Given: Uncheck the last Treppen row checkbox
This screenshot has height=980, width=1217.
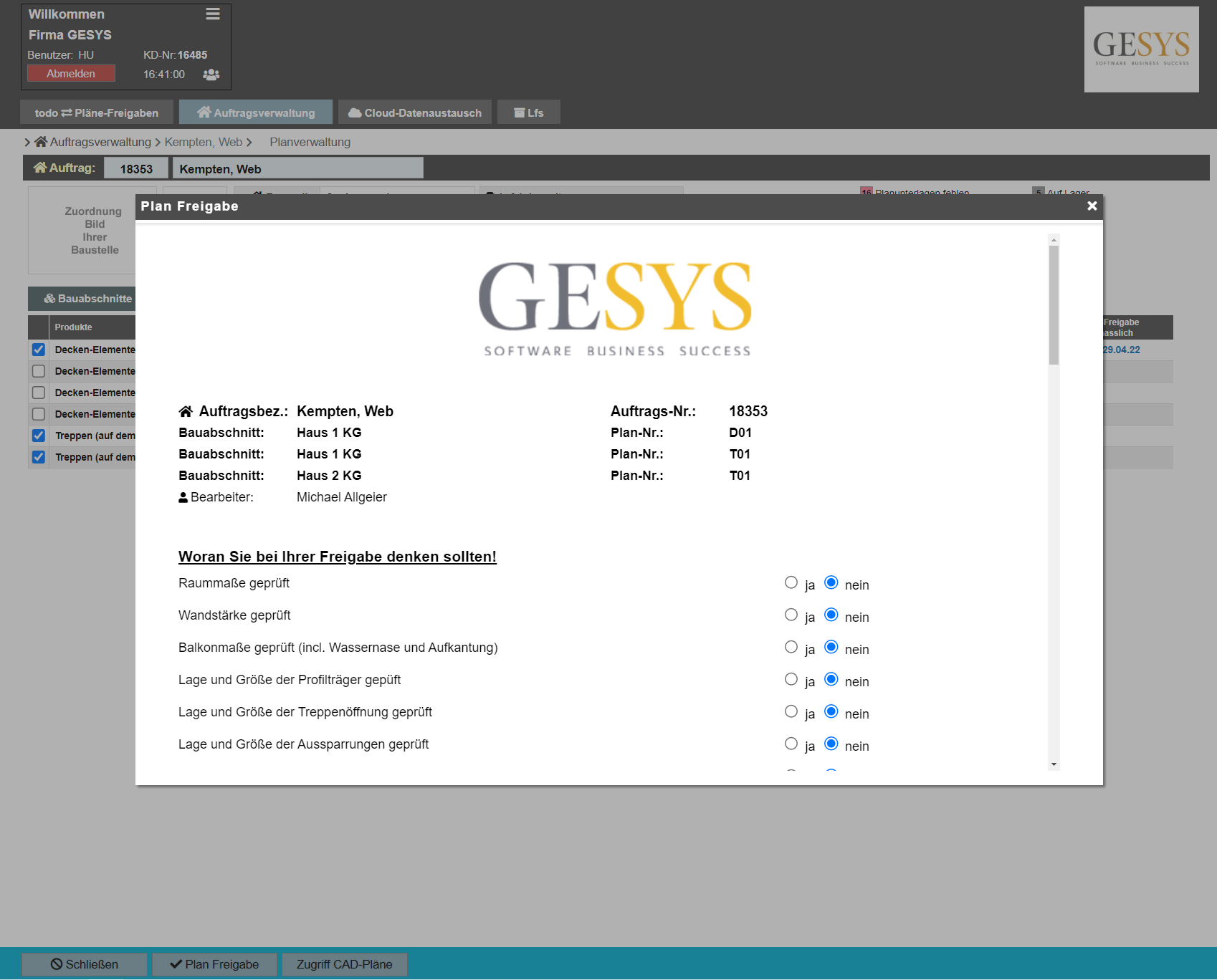Looking at the screenshot, I should (x=39, y=457).
